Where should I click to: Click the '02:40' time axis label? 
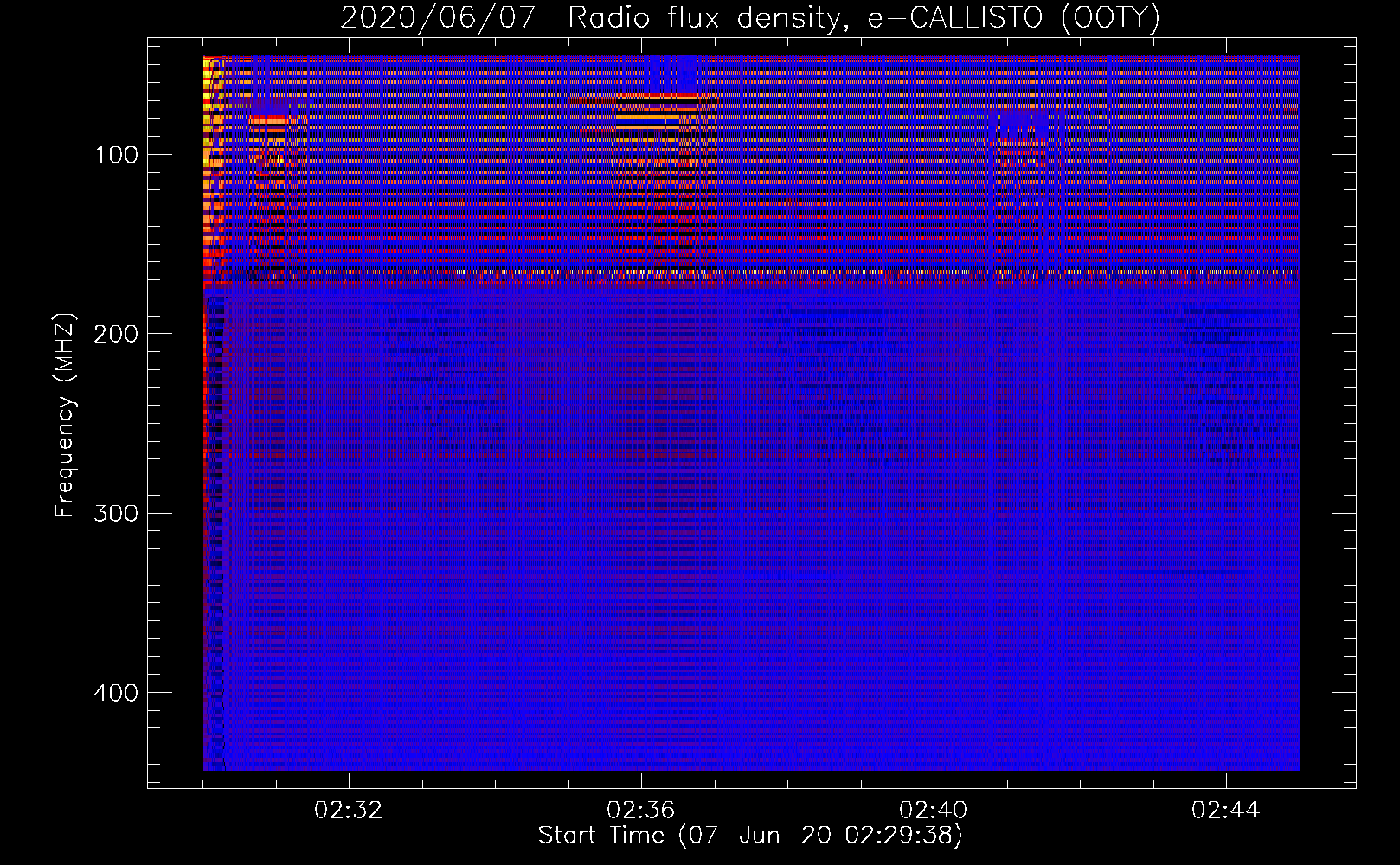934,811
